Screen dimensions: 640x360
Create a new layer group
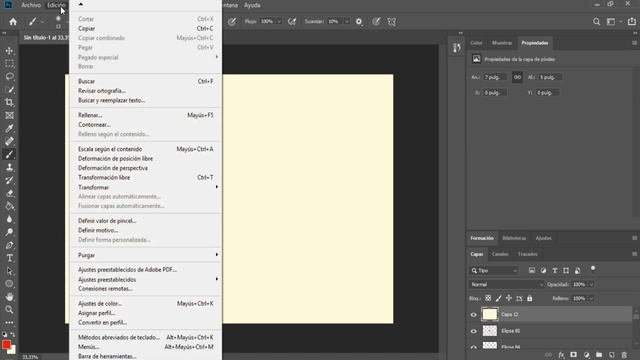(x=599, y=355)
